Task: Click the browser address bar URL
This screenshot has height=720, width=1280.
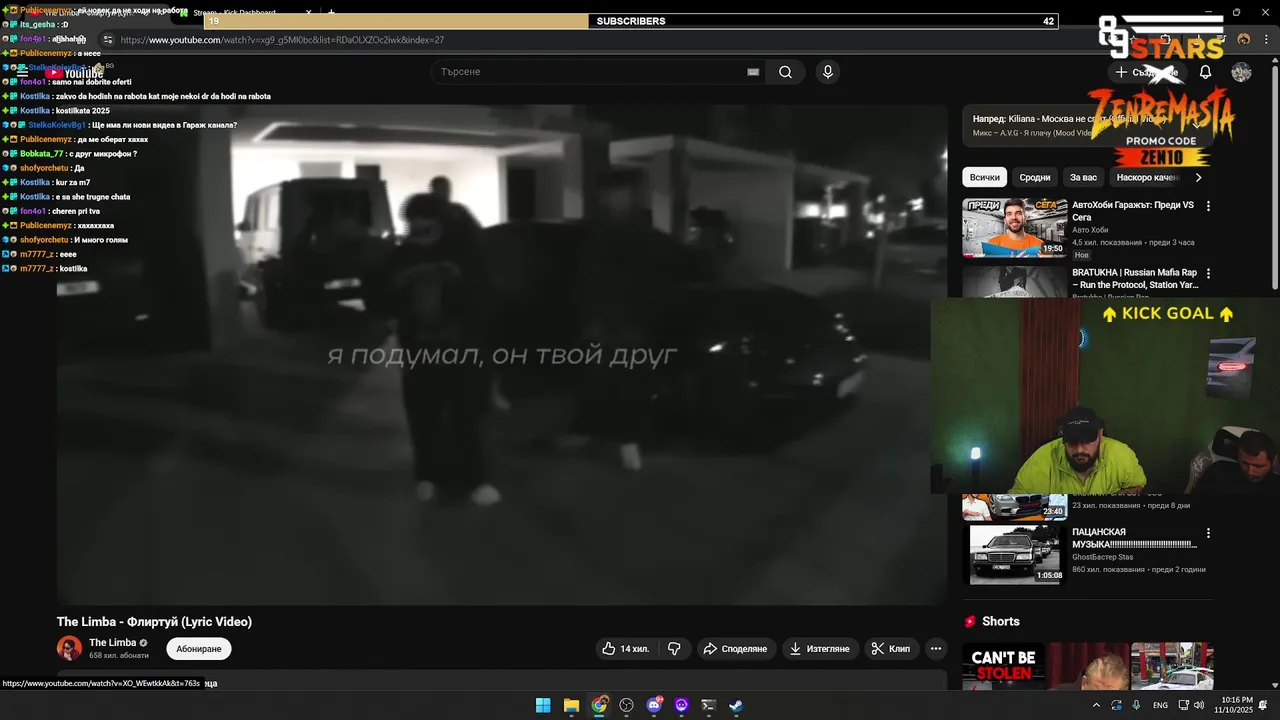Action: (282, 40)
